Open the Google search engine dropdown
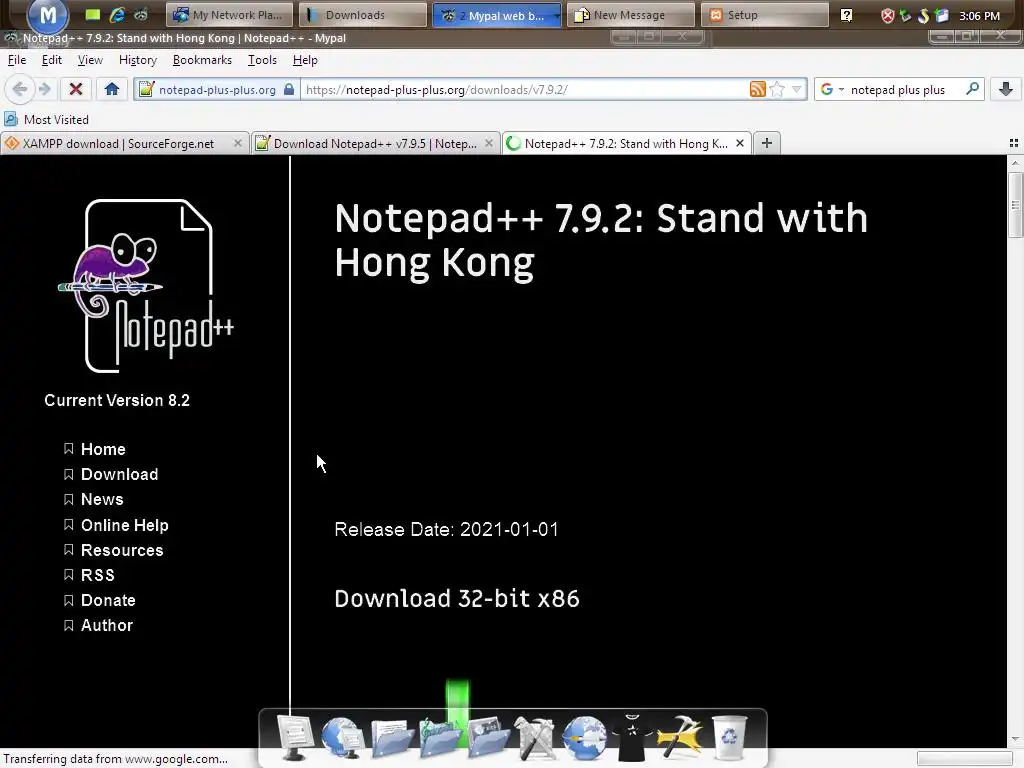This screenshot has height=768, width=1024. point(841,89)
